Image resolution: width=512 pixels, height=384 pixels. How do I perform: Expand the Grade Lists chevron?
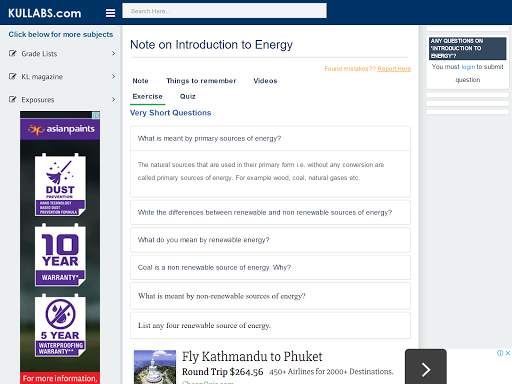pos(114,53)
